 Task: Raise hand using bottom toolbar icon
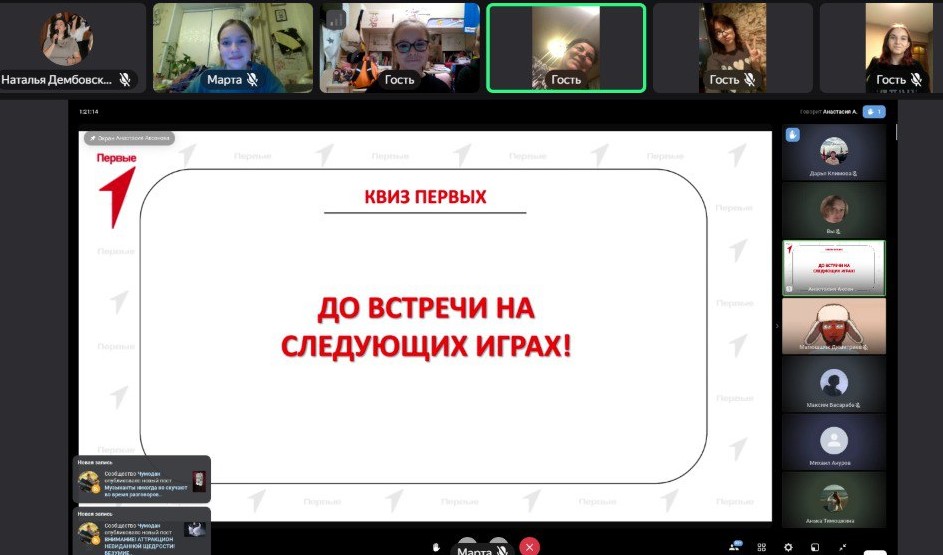point(436,547)
